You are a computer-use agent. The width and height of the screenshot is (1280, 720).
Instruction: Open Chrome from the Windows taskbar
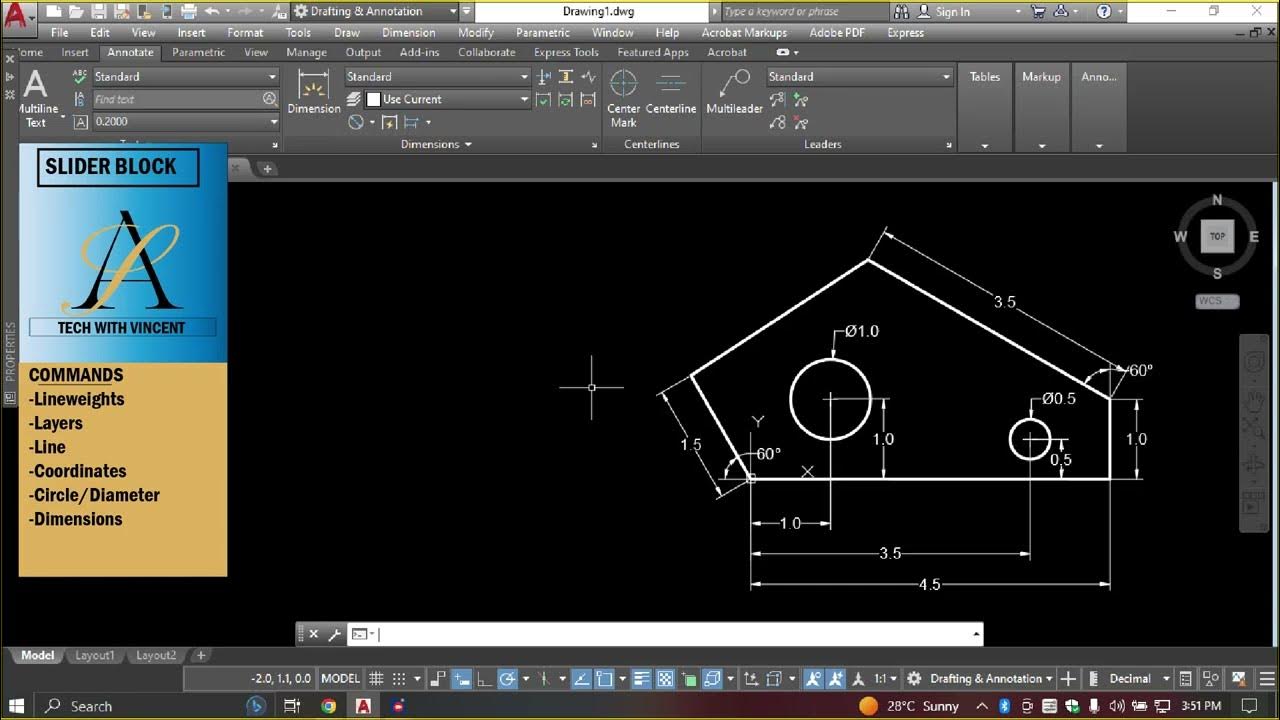[x=328, y=706]
